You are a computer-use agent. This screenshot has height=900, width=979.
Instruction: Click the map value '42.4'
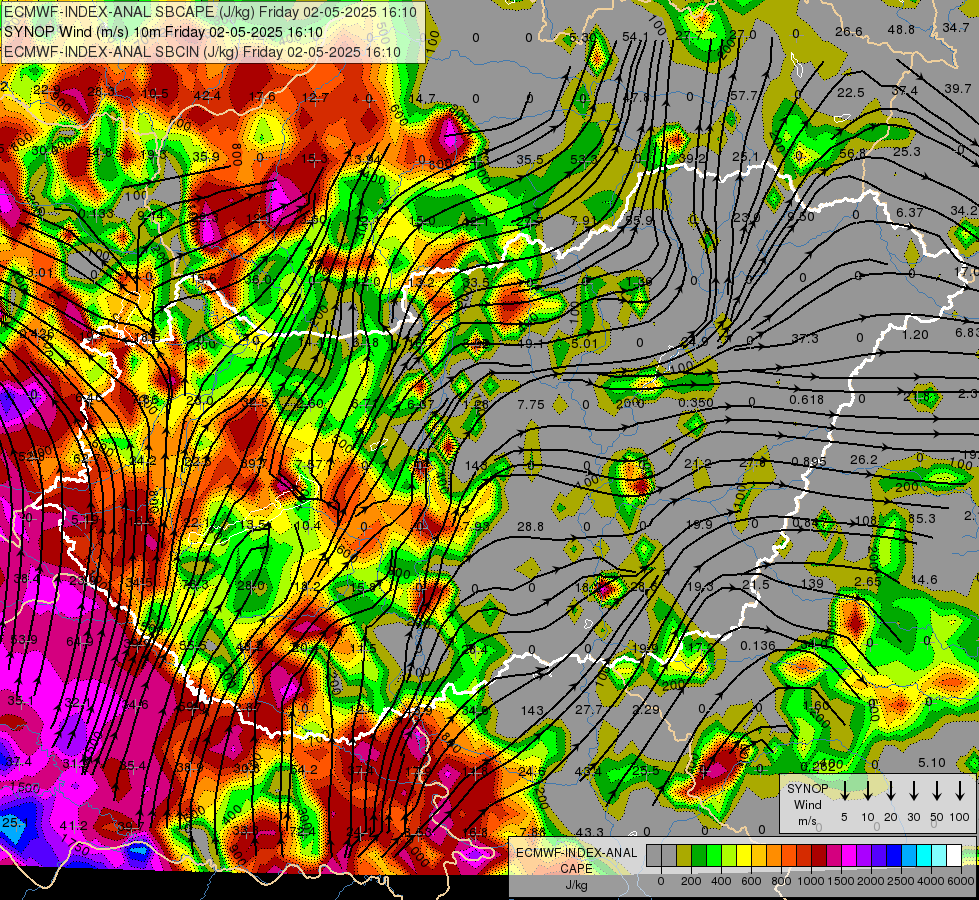pyautogui.click(x=207, y=95)
